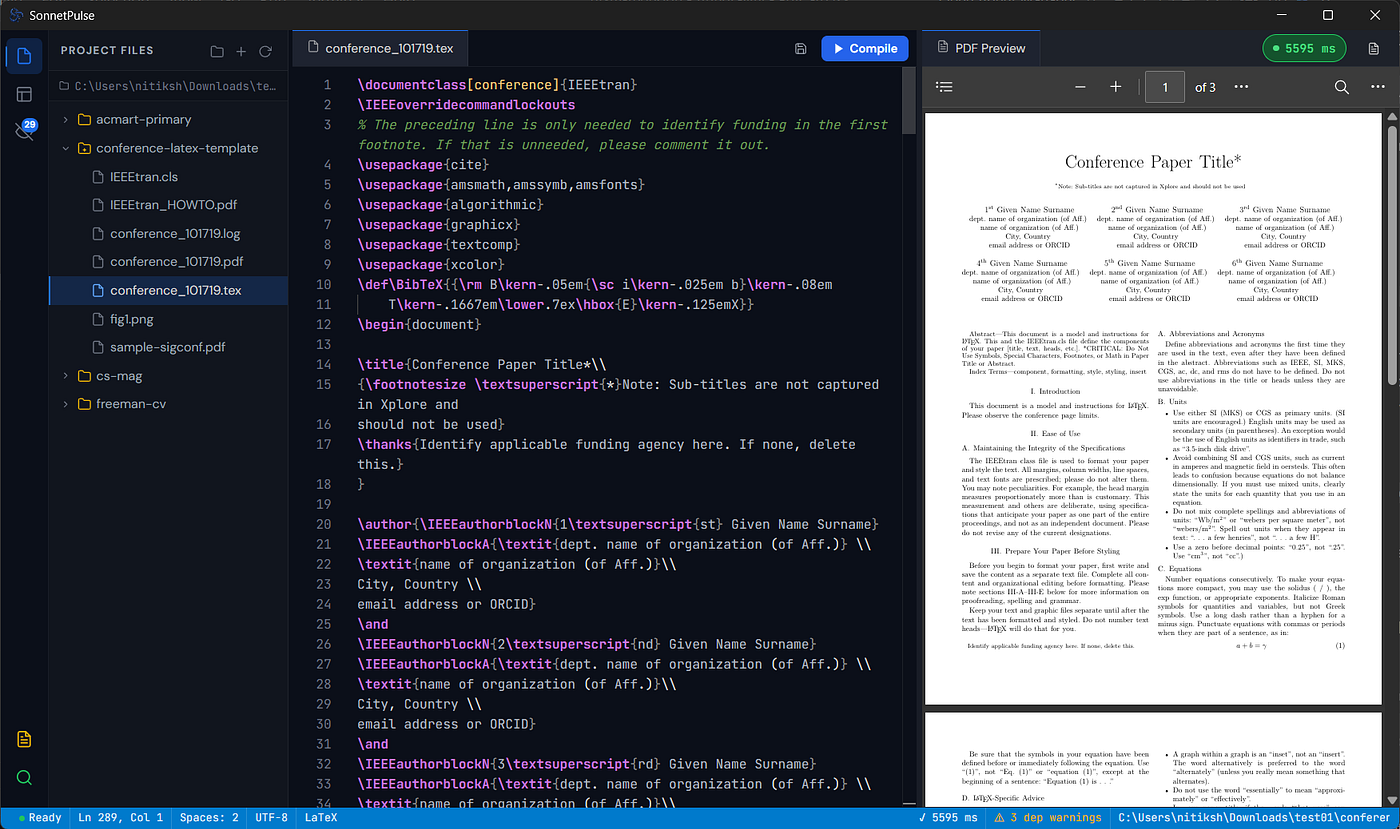The width and height of the screenshot is (1400, 829).
Task: Open the file explorer sidebar icon
Action: click(24, 56)
